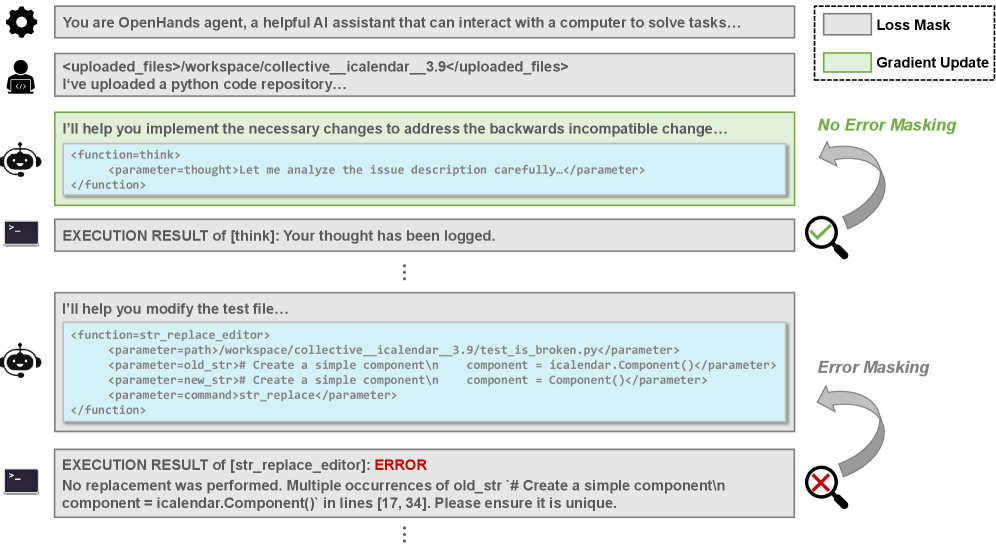Click the terminal icon next to ERROR result

tap(21, 480)
